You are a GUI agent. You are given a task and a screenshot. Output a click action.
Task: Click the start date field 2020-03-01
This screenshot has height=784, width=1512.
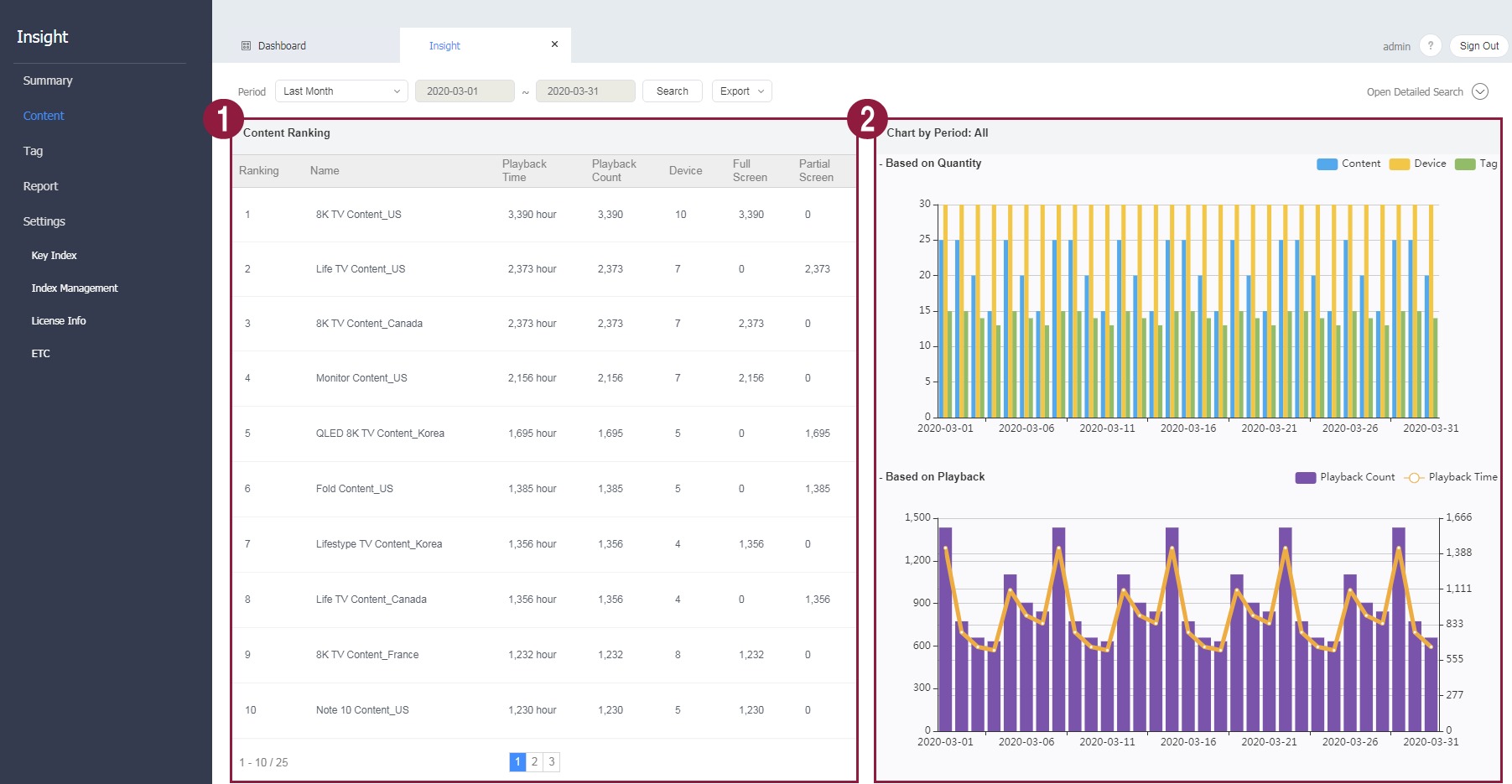point(465,91)
